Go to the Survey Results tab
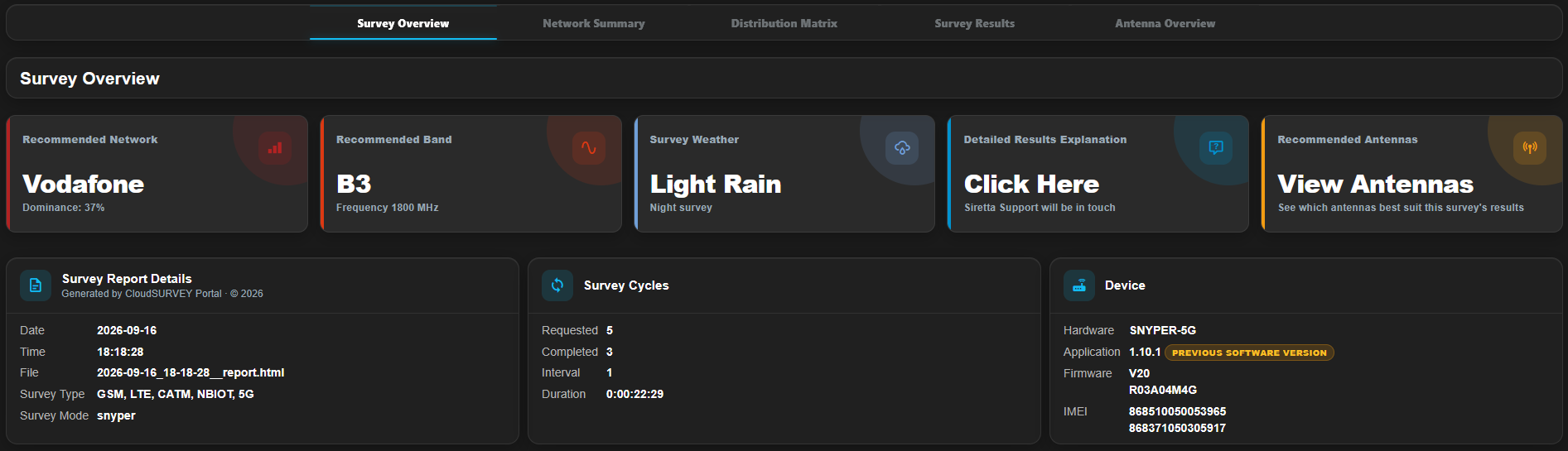 pyautogui.click(x=974, y=23)
